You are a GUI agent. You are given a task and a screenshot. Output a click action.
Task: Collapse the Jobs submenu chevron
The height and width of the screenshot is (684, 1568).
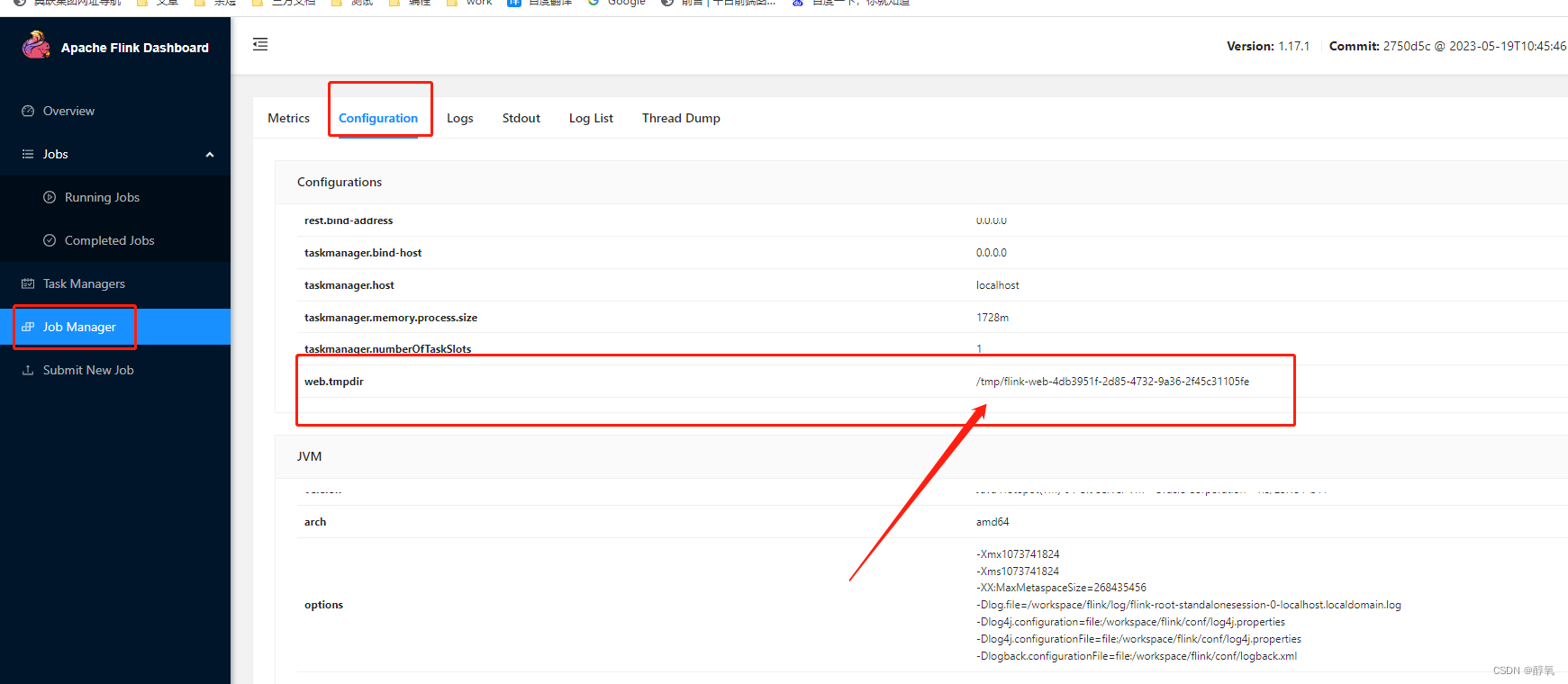210,154
